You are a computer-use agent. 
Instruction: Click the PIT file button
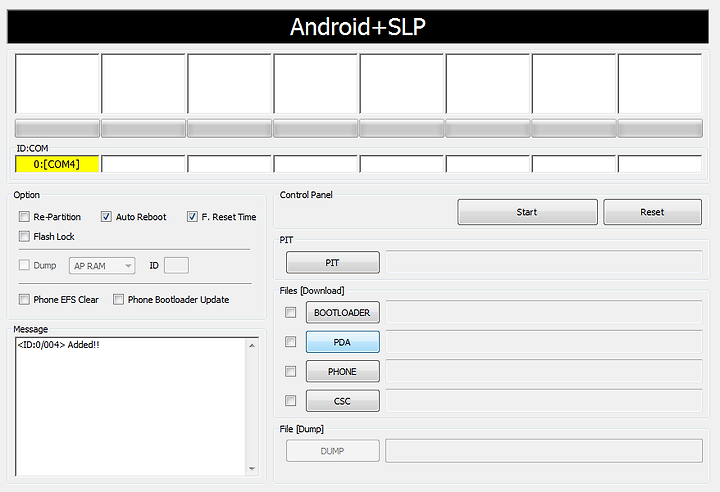tap(332, 262)
